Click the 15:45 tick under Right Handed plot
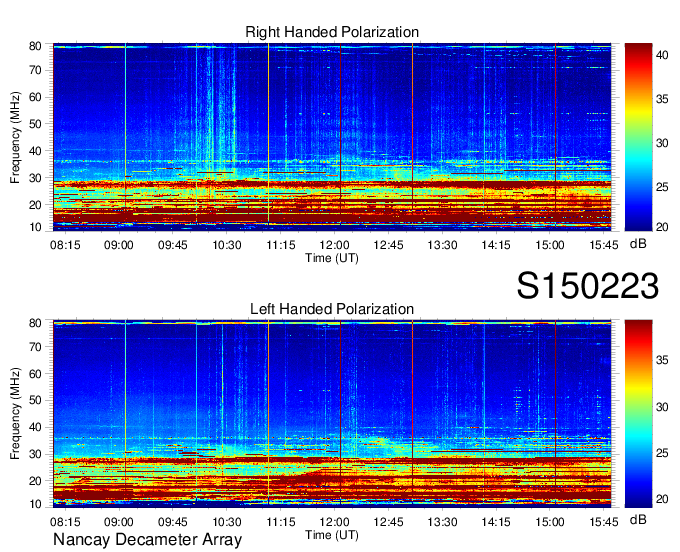The width and height of the screenshot is (680, 552). [604, 245]
